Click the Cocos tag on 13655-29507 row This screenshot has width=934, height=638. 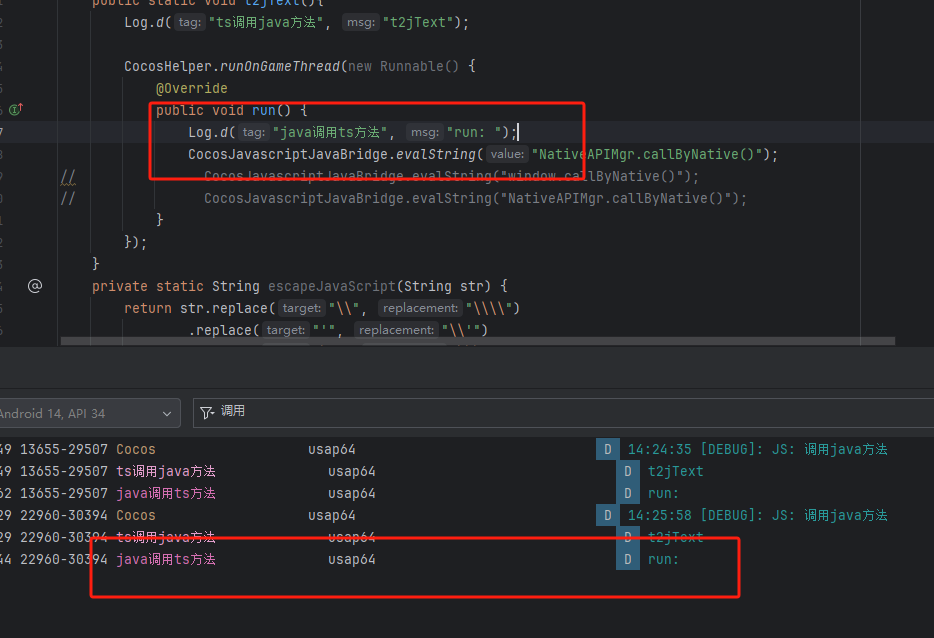[x=136, y=449]
